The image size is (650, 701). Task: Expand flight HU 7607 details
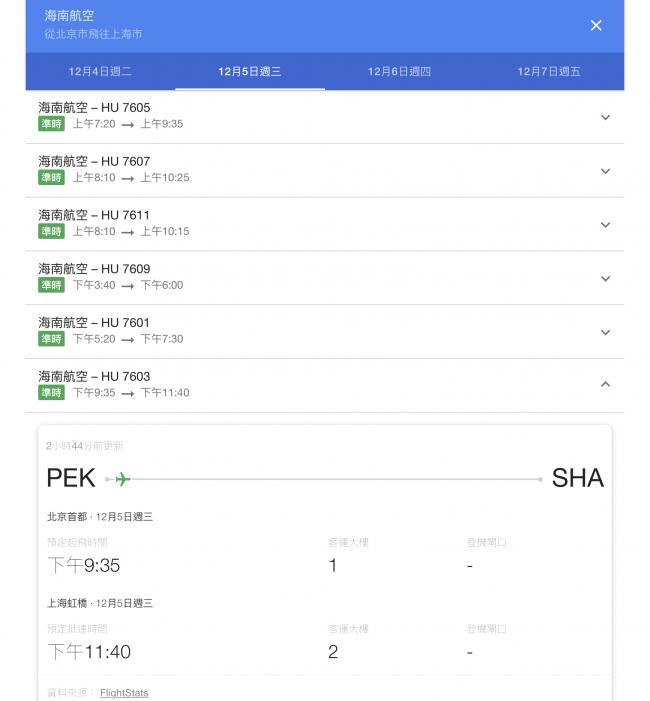(605, 171)
